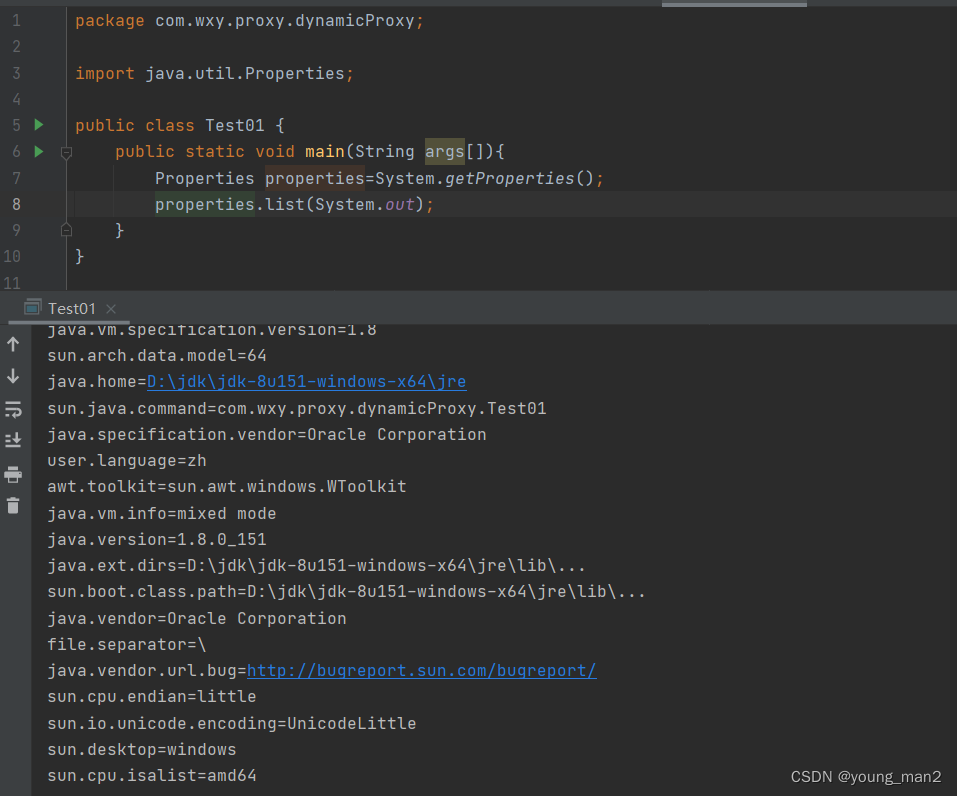Click the down arrow in the console toolbar
Screen dimensions: 957x796
(13, 377)
